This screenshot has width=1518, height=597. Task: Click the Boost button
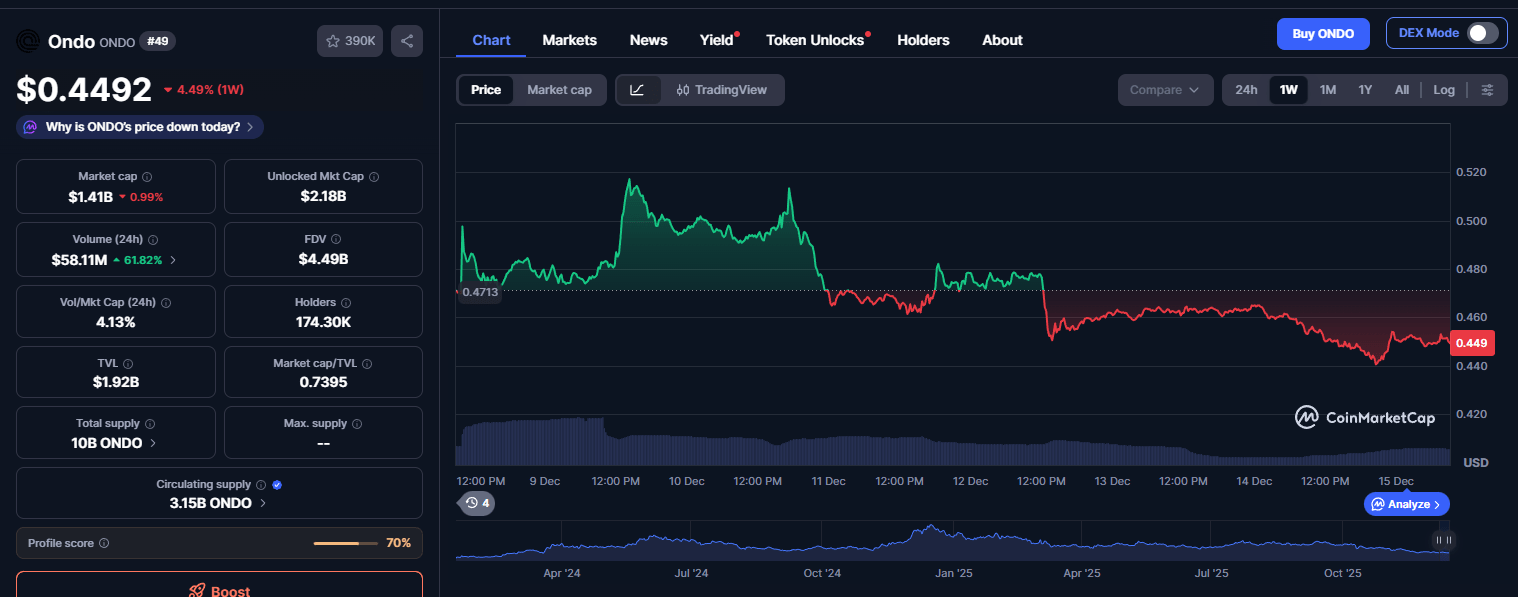point(219,588)
